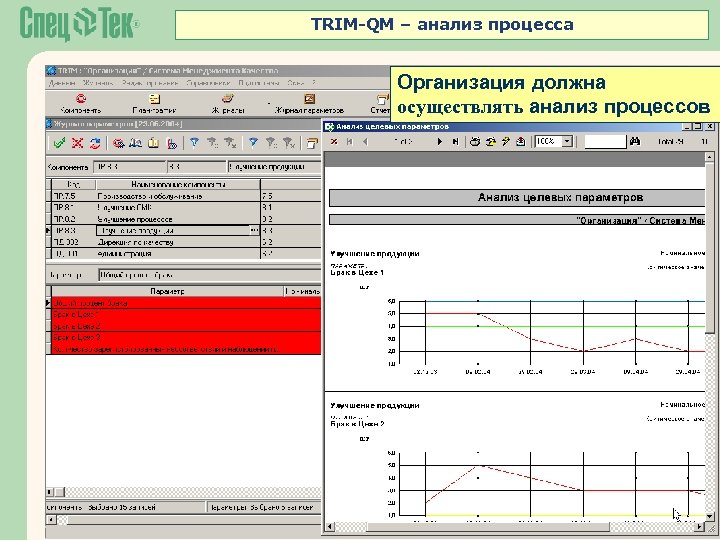Click the yellow book icon in journal toolbar
This screenshot has height=540, width=720.
point(153,143)
